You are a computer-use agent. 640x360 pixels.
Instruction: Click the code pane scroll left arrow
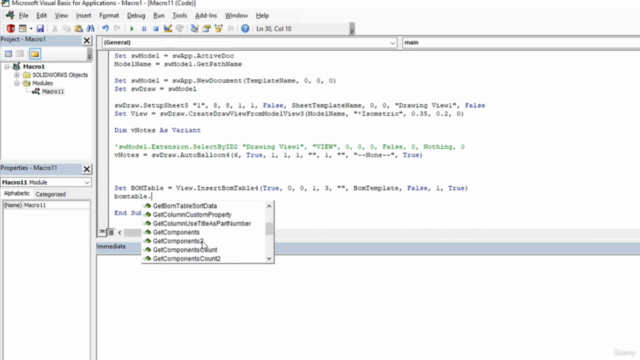pyautogui.click(x=120, y=233)
